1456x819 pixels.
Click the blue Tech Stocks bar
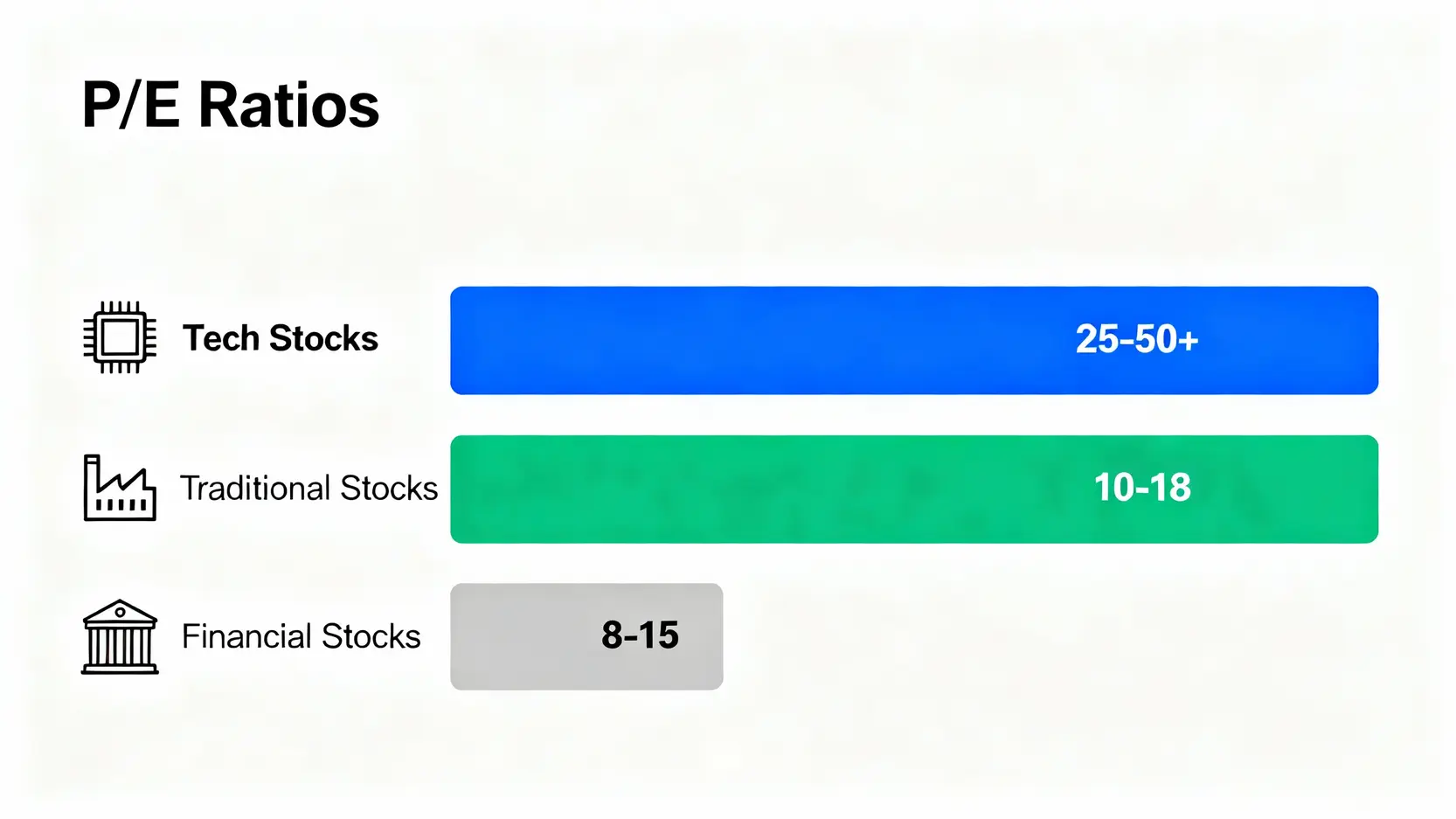tap(743, 340)
